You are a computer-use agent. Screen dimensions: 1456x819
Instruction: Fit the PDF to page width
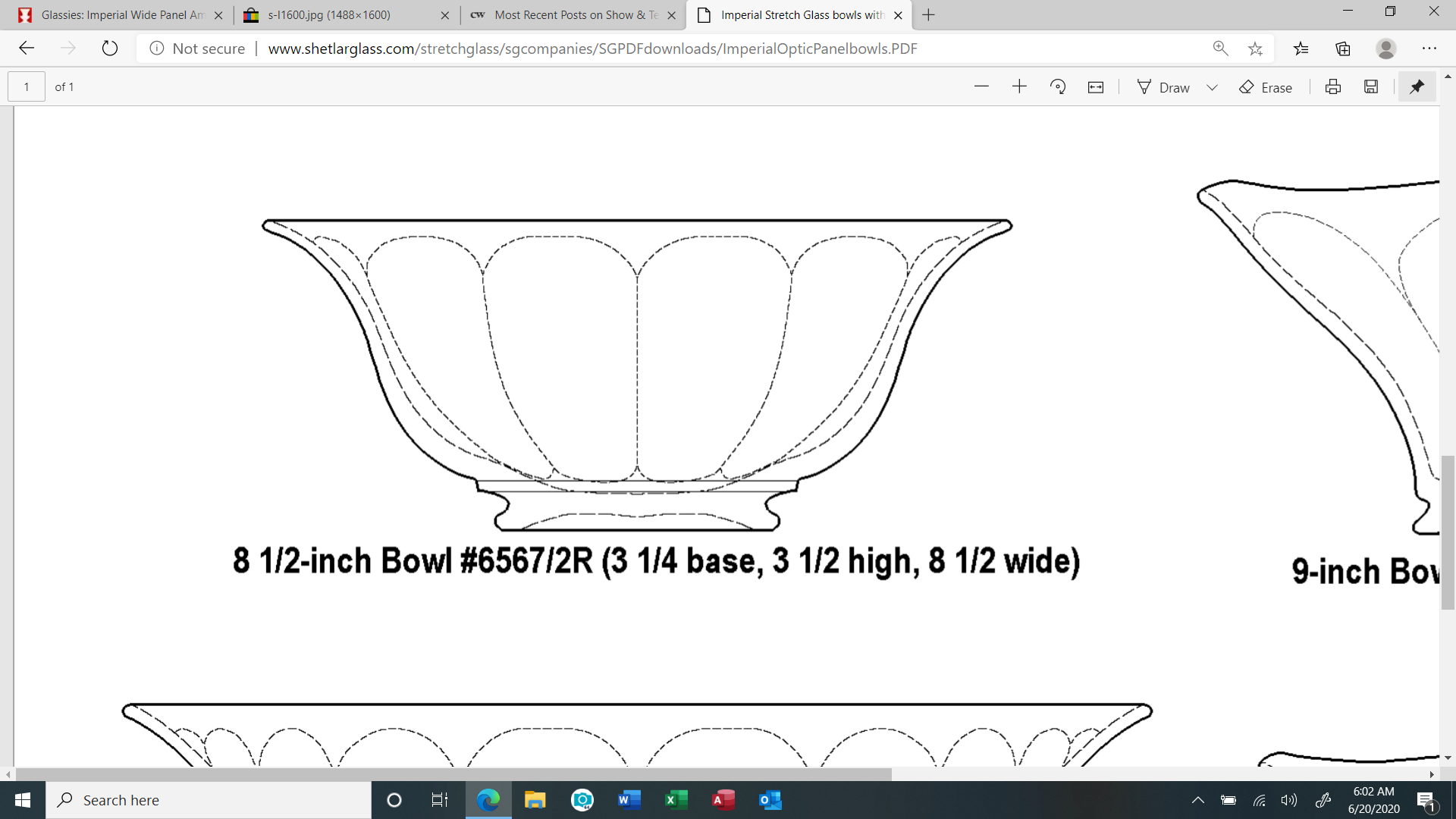coord(1095,86)
